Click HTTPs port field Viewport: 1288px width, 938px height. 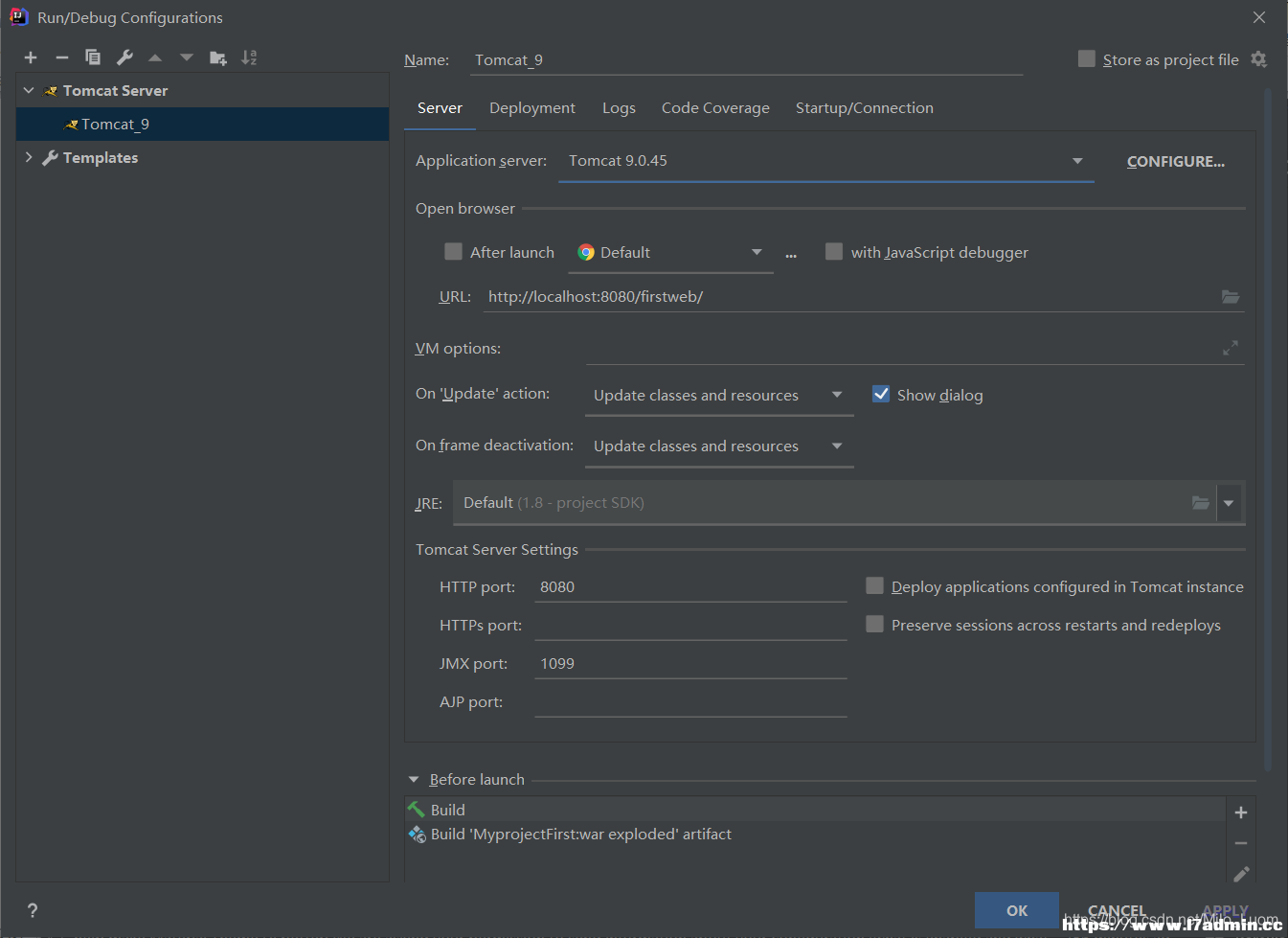(x=690, y=626)
